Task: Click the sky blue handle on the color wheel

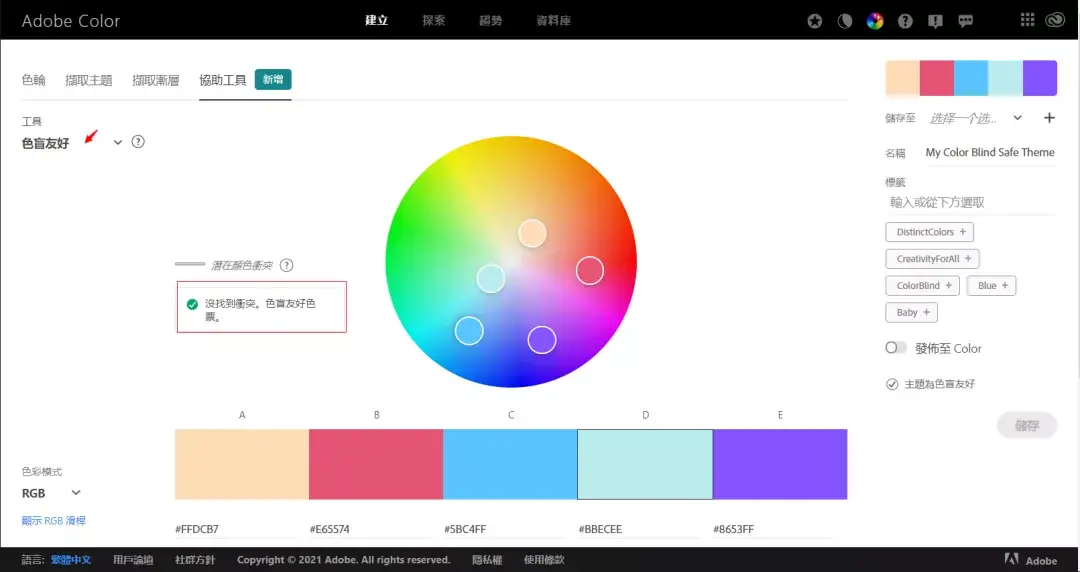Action: click(x=469, y=330)
